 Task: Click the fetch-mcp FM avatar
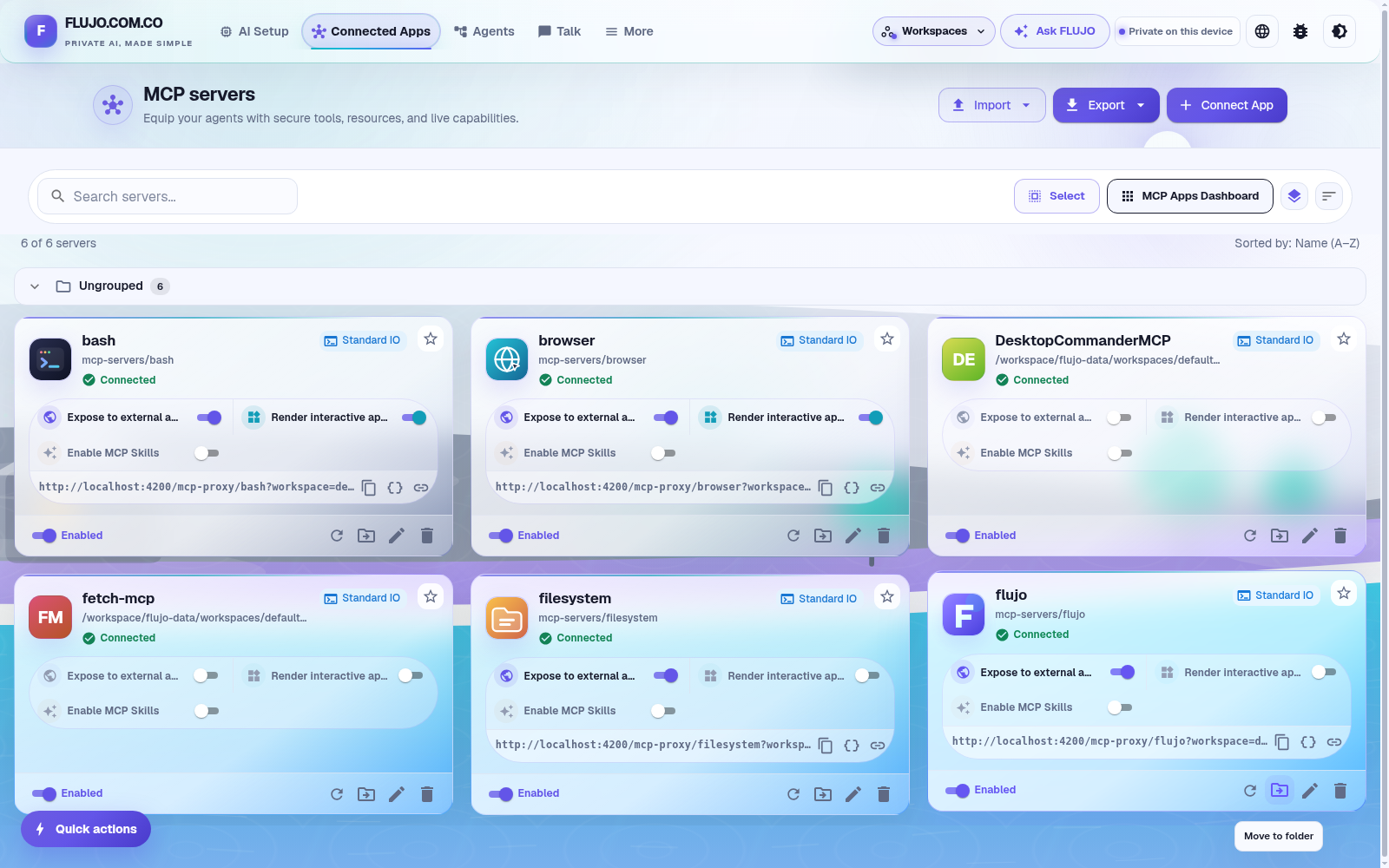(50, 617)
